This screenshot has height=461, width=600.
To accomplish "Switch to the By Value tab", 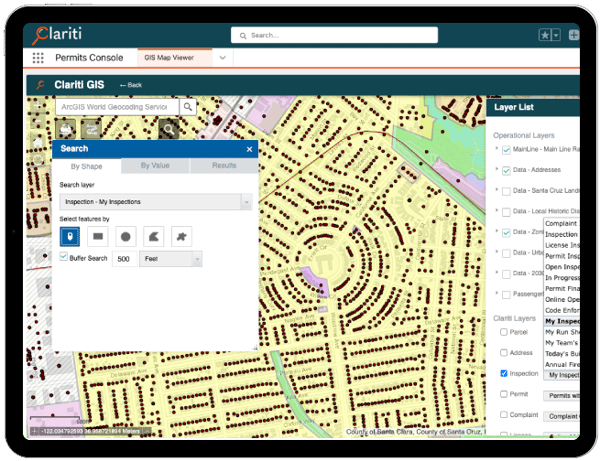I will click(155, 166).
